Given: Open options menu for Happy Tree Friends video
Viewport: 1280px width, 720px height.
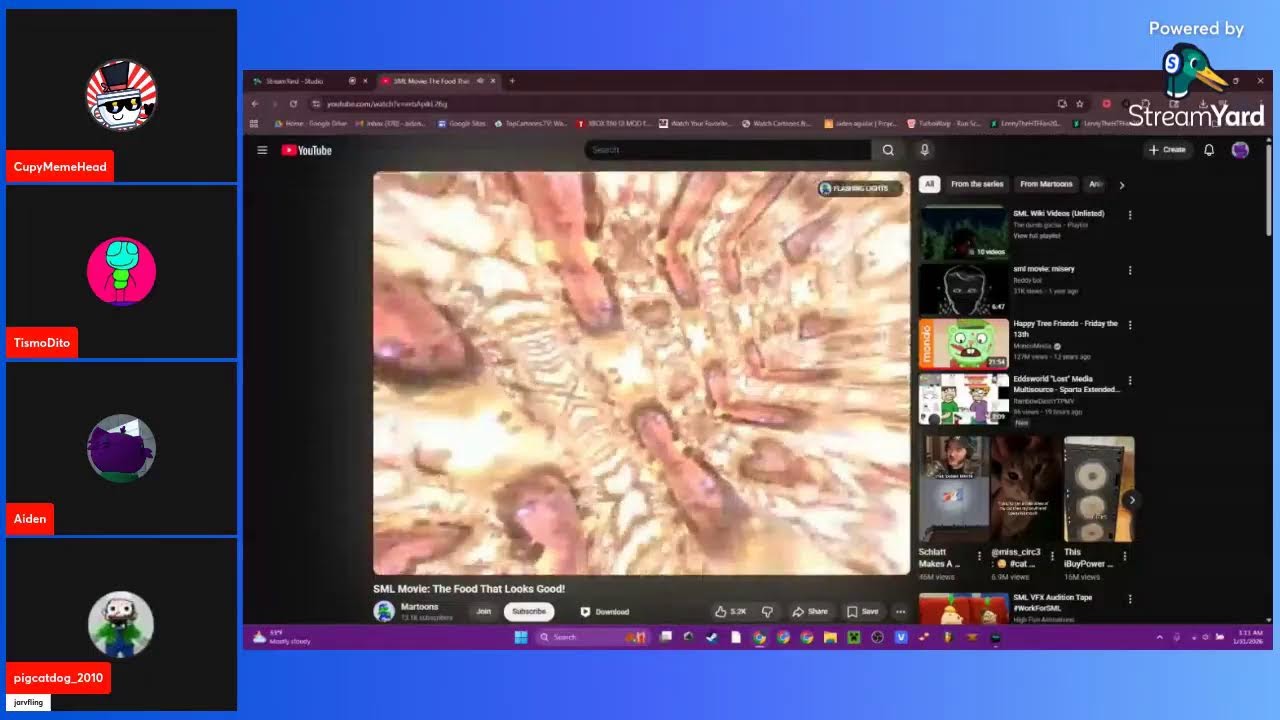Looking at the screenshot, I should tap(1130, 325).
